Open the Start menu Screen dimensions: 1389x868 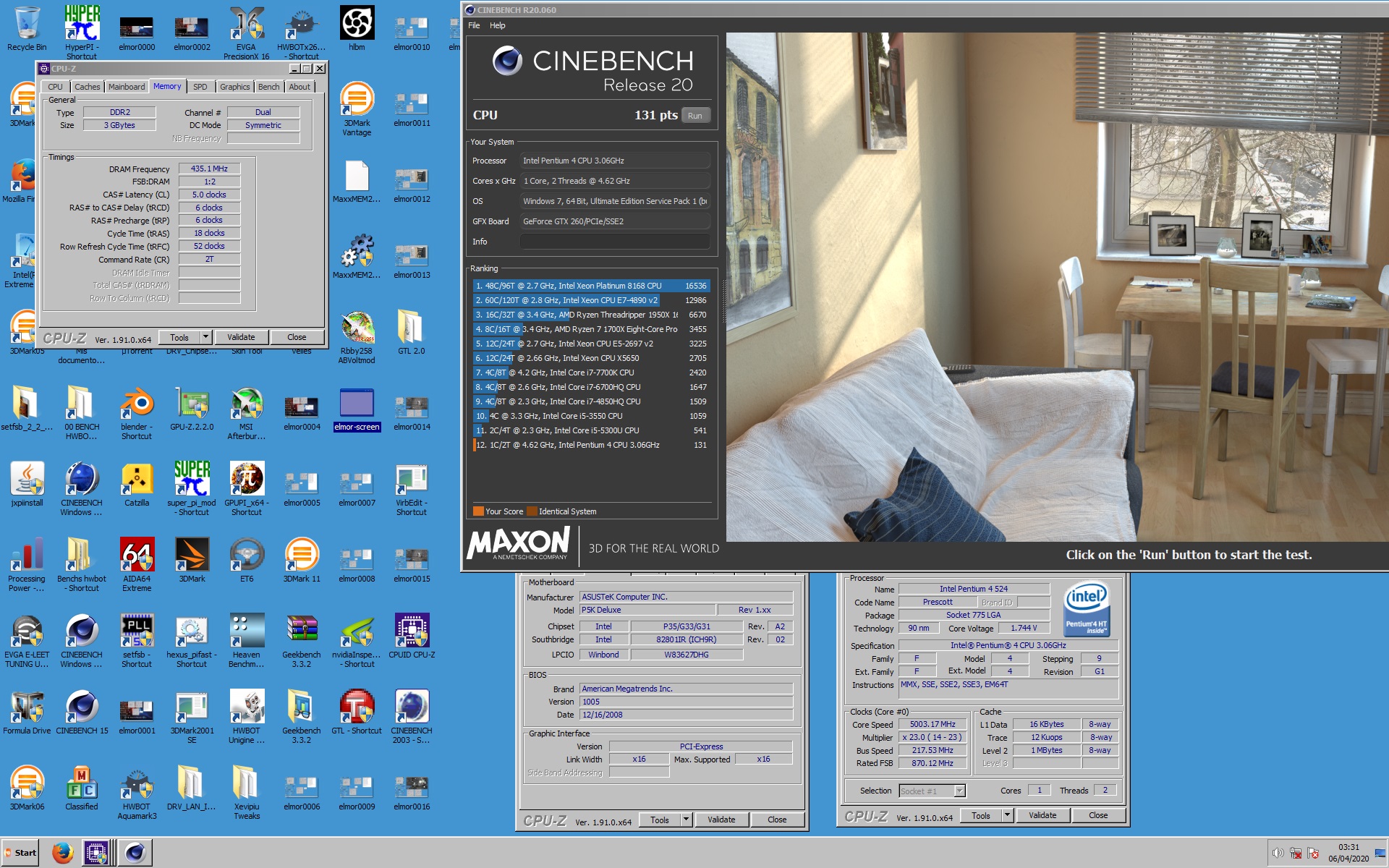click(20, 853)
